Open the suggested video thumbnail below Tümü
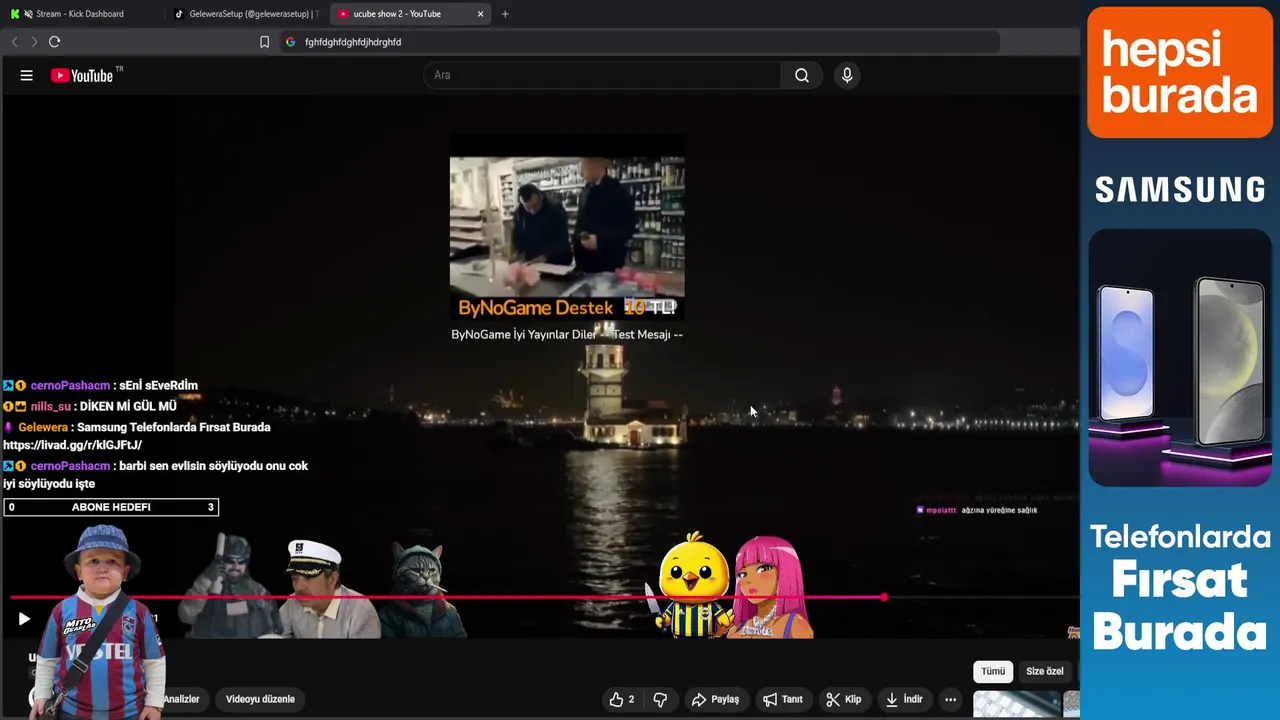This screenshot has width=1280, height=720. click(1016, 704)
